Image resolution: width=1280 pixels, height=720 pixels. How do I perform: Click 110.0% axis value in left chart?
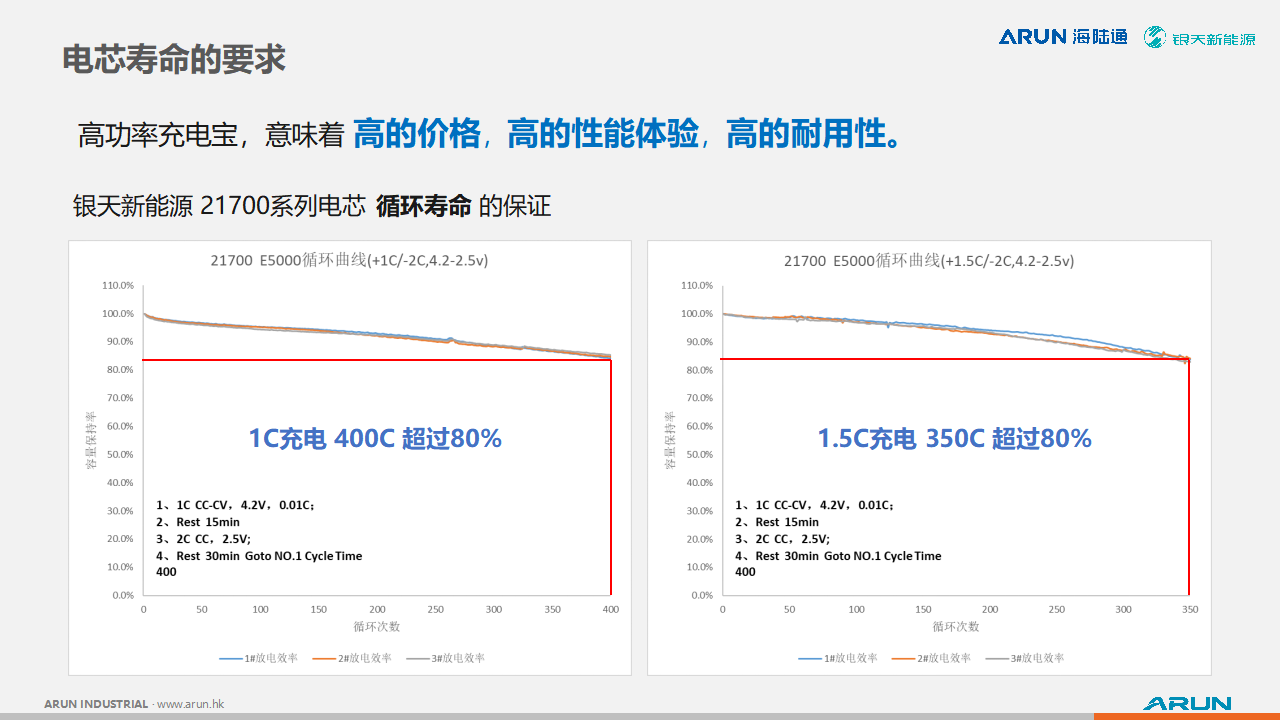pyautogui.click(x=117, y=285)
